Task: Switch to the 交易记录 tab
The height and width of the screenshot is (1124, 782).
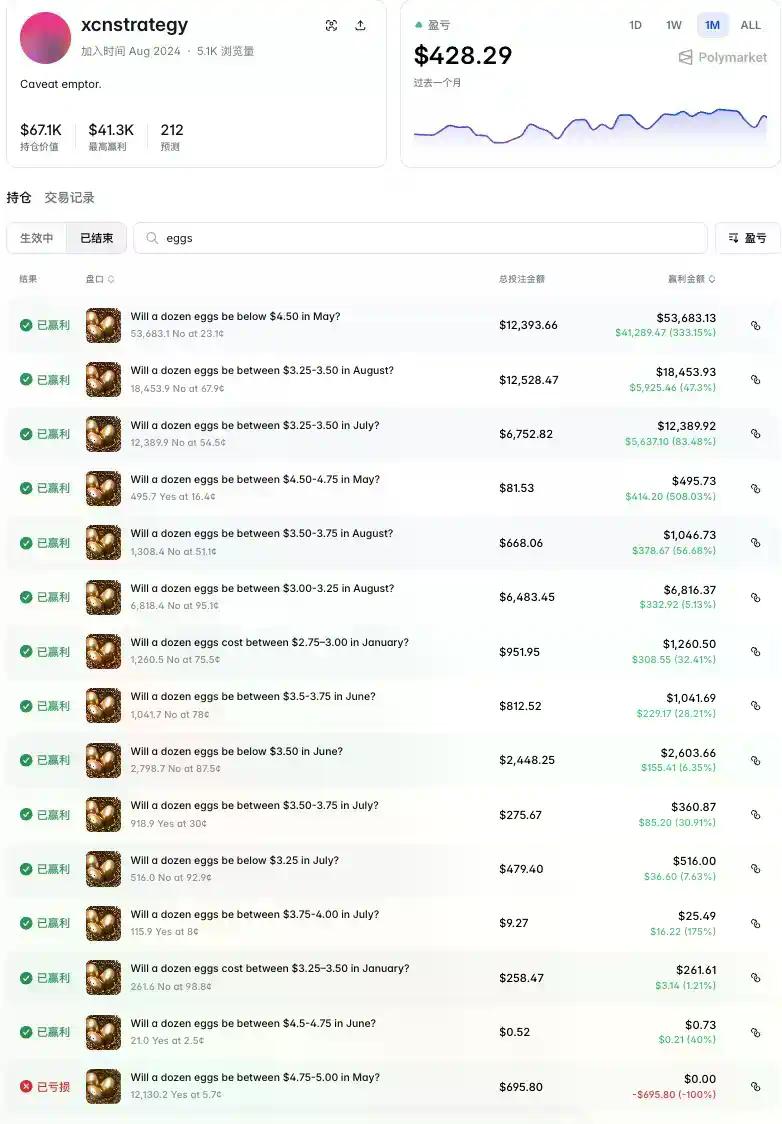Action: pyautogui.click(x=70, y=197)
